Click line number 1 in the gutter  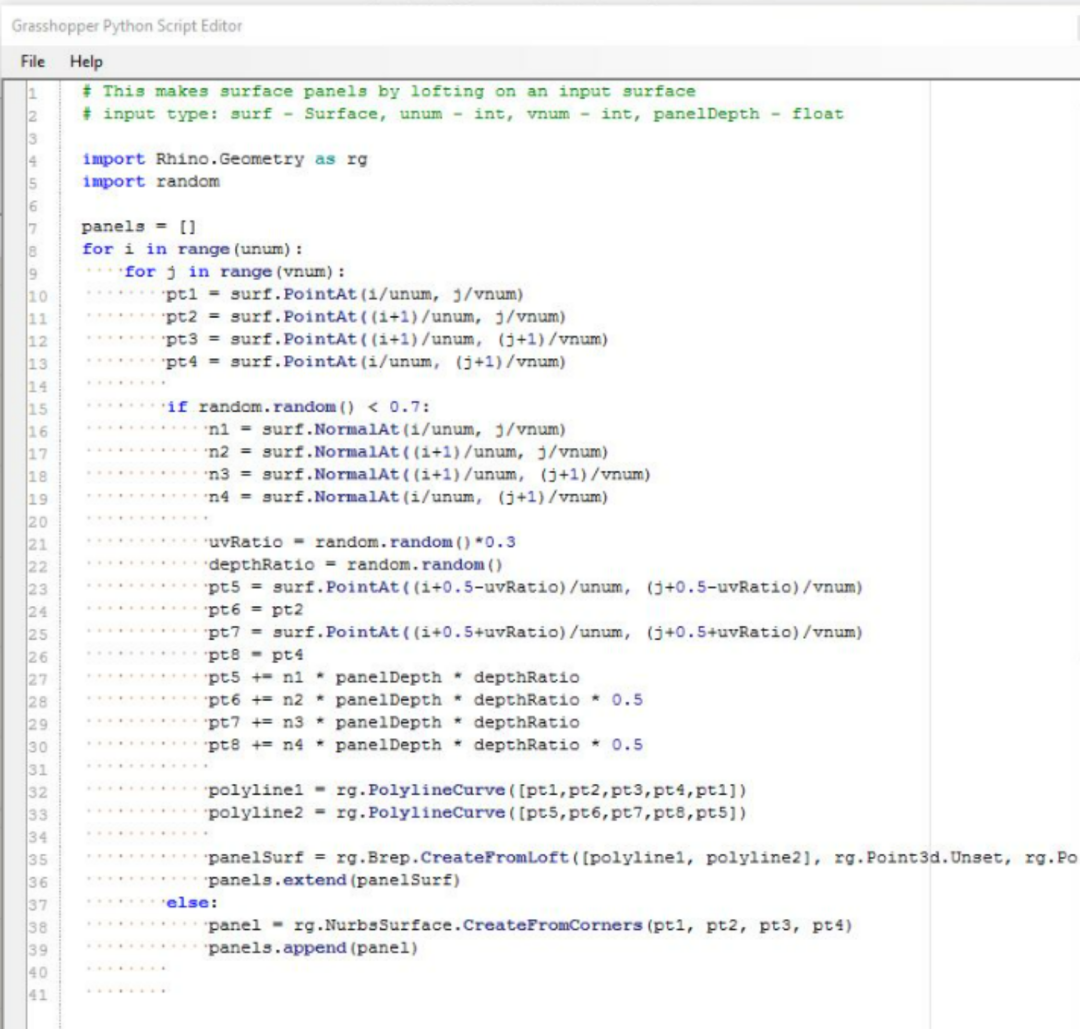pyautogui.click(x=34, y=91)
